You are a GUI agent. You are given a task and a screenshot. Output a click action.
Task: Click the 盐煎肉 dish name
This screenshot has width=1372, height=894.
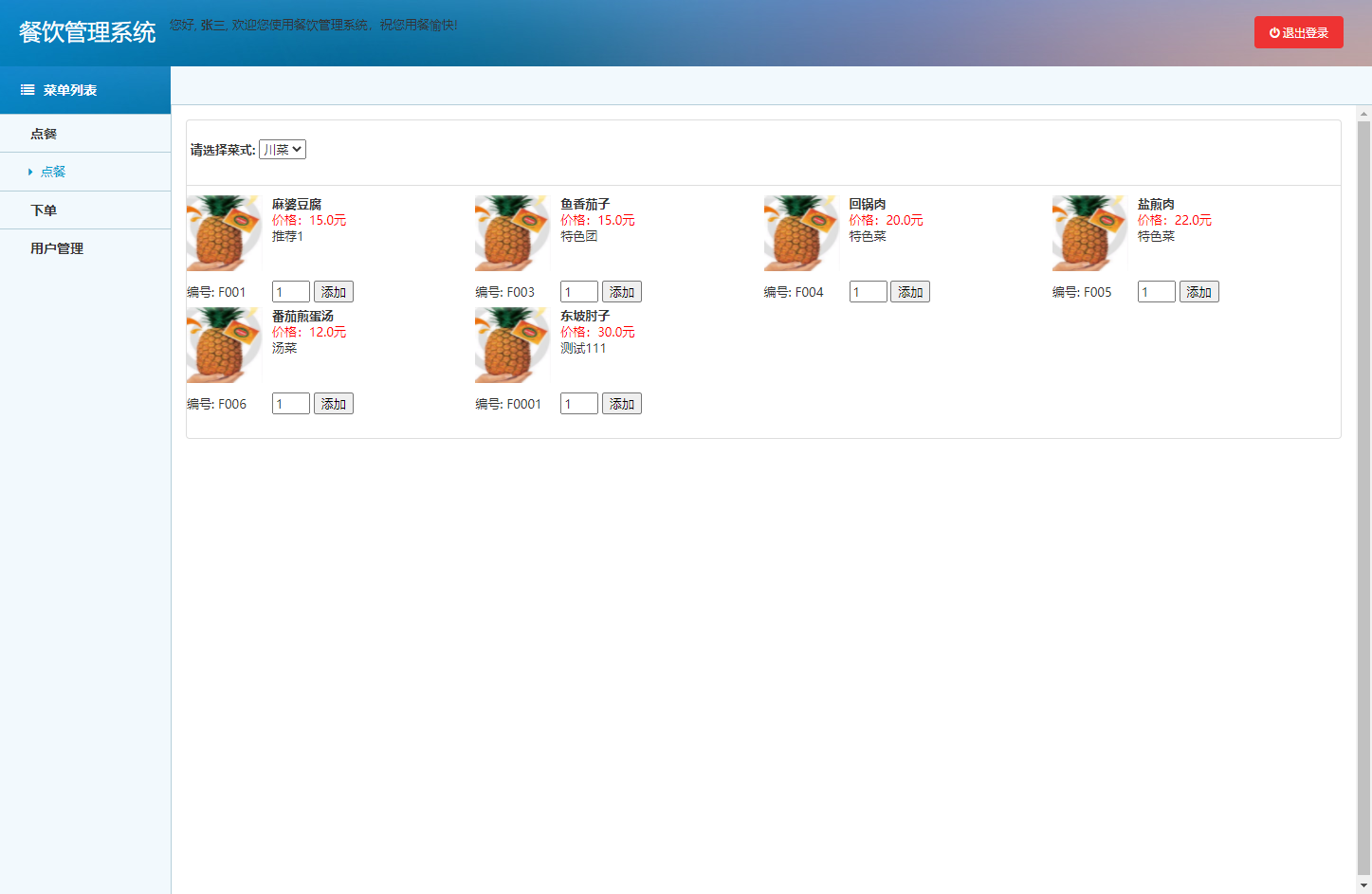point(1156,204)
